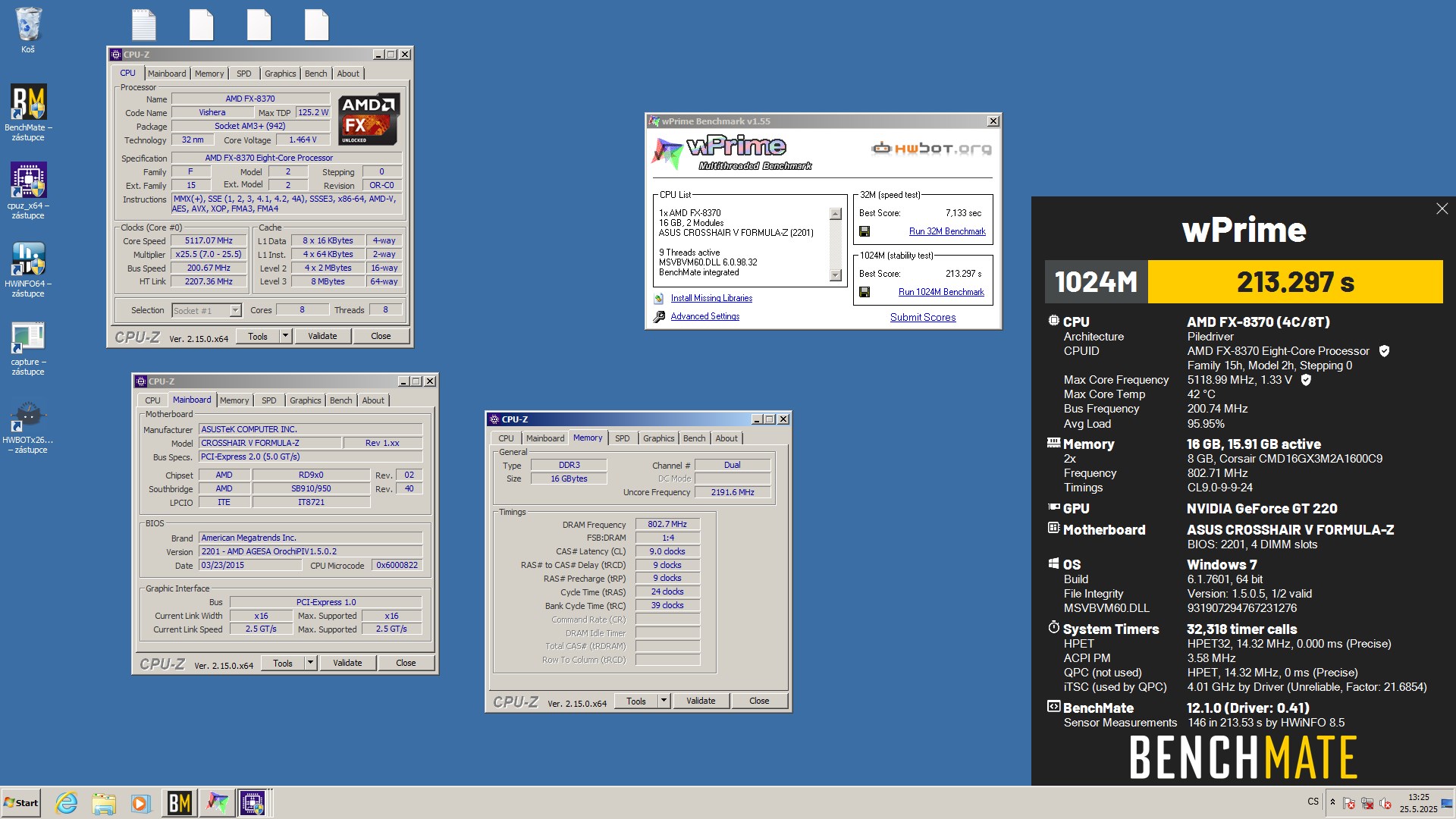The height and width of the screenshot is (819, 1456).
Task: Open the HWBOTx265 desktop shortcut
Action: click(x=28, y=425)
